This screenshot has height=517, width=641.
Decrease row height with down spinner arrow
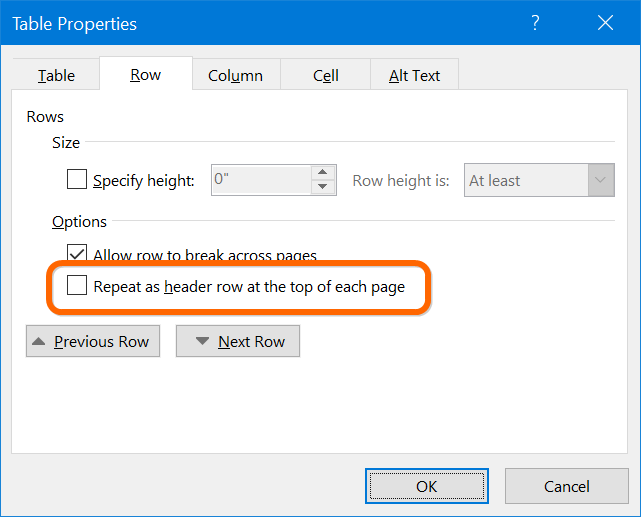tap(323, 187)
